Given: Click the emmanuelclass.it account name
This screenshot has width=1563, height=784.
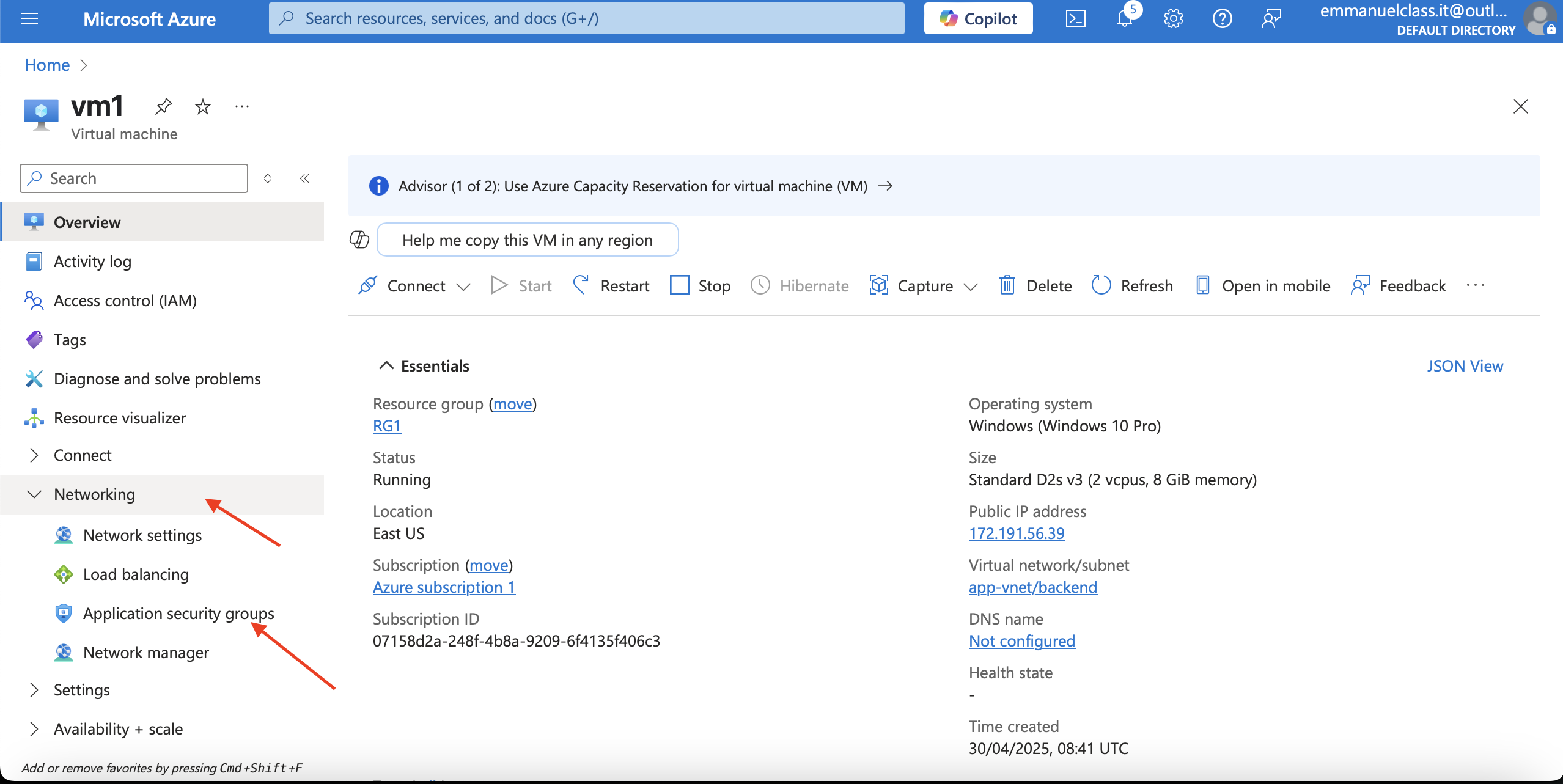Looking at the screenshot, I should 1413,11.
